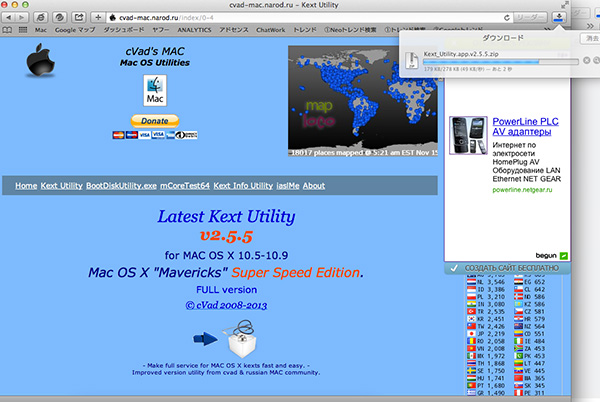Click the blue arrow next to the box
The height and width of the screenshot is (402, 600).
205,339
